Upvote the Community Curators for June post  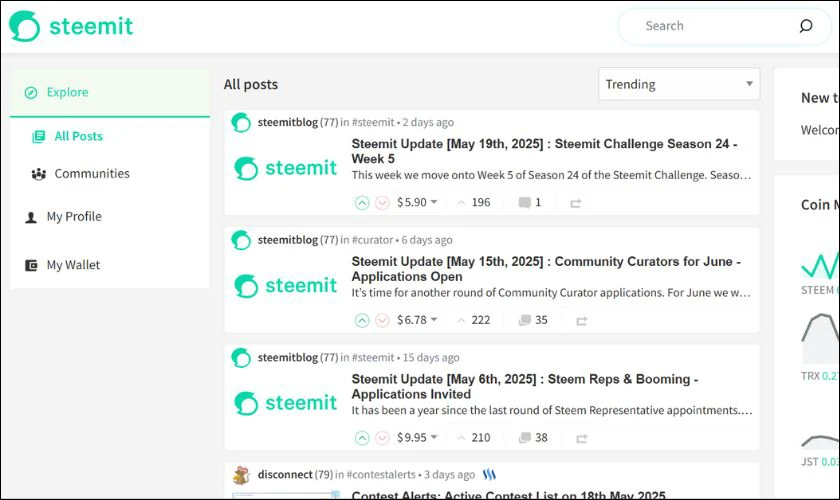point(362,320)
